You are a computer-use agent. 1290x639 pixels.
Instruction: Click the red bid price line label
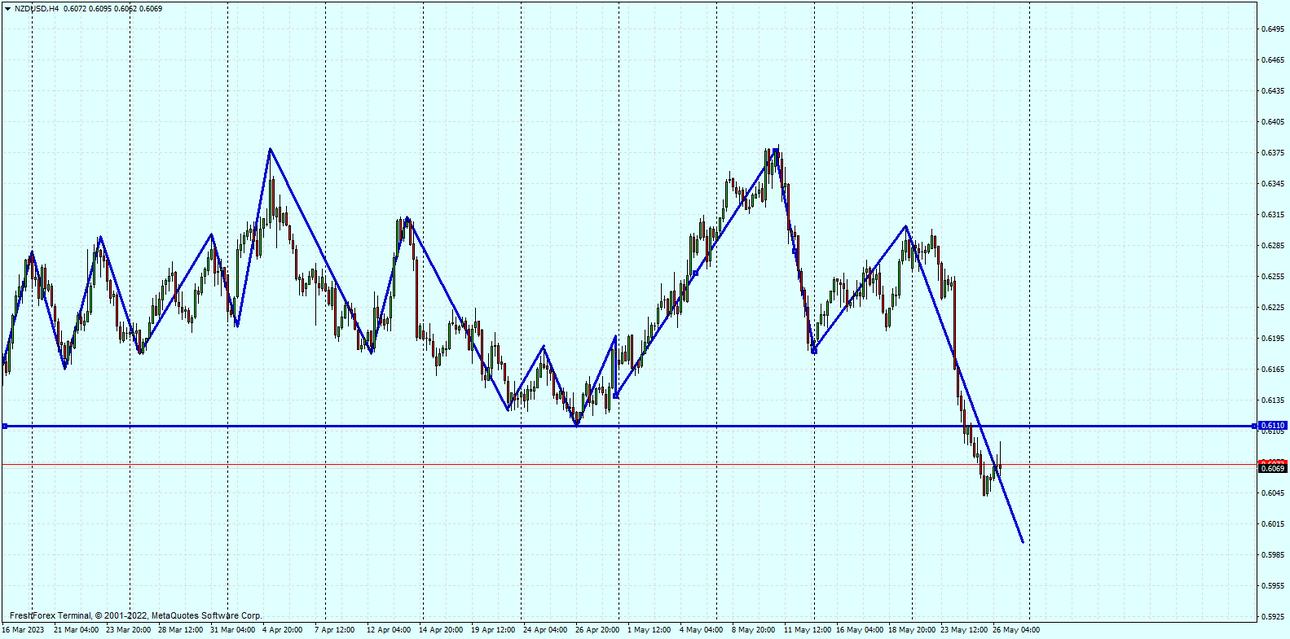click(1272, 462)
